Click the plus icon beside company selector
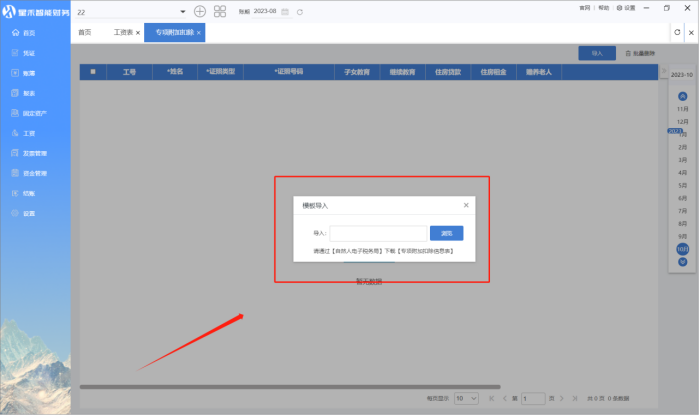The width and height of the screenshot is (699, 415). coord(200,10)
